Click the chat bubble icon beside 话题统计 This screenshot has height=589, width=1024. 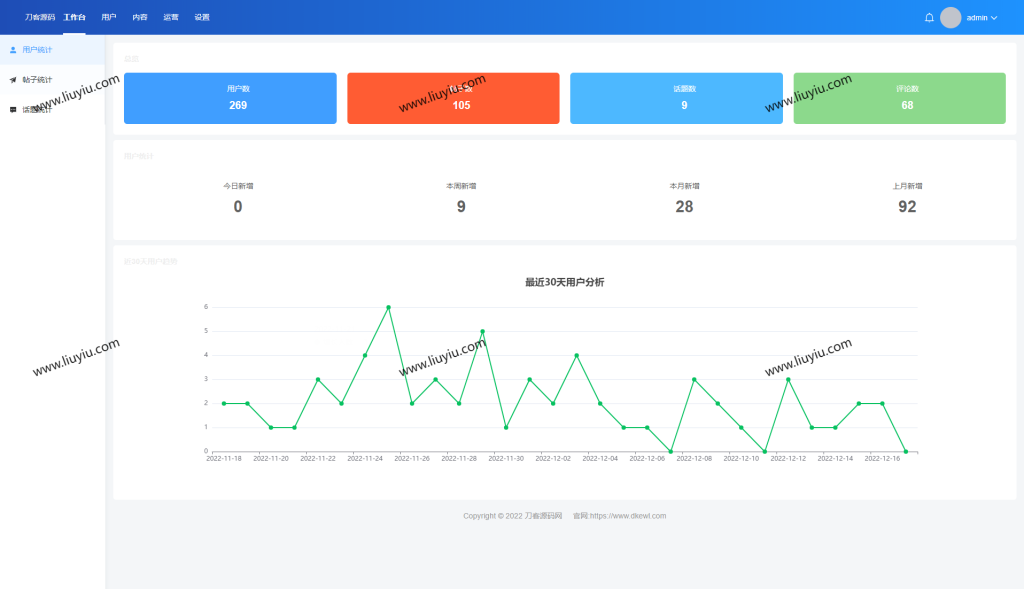click(x=13, y=110)
